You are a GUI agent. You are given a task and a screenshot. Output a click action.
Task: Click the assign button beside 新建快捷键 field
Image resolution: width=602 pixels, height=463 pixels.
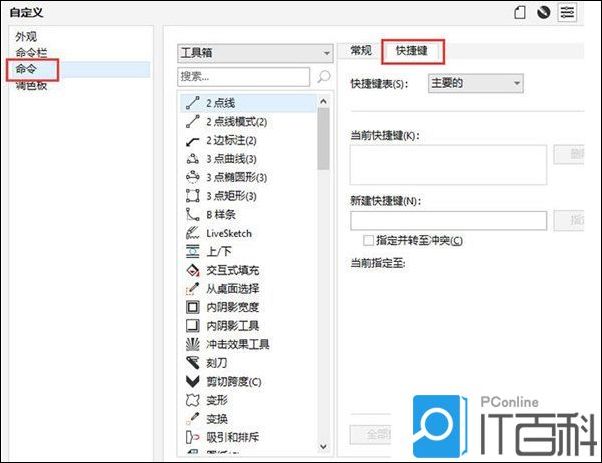click(569, 220)
